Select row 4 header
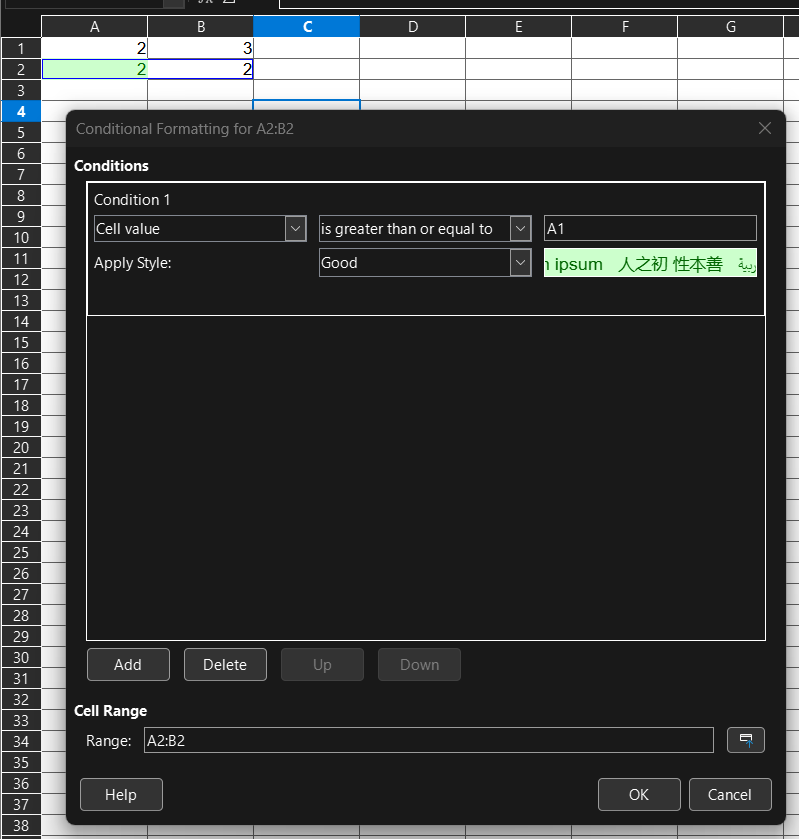The height and width of the screenshot is (839, 799). pos(21,111)
